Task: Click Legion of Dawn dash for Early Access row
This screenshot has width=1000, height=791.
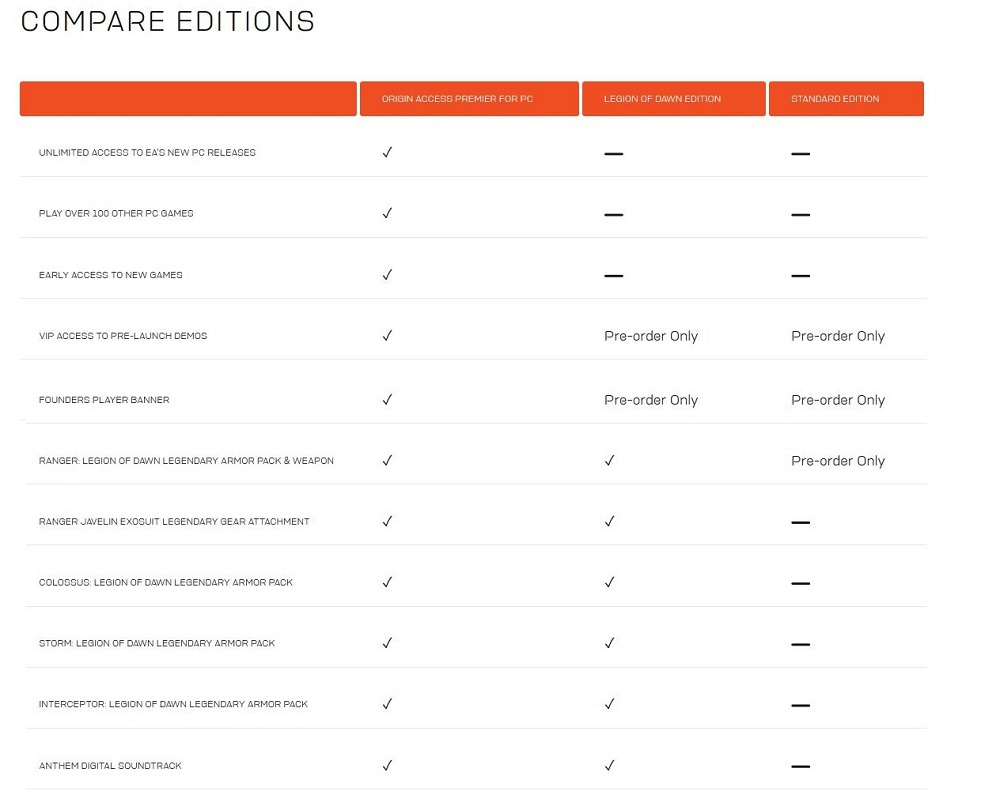Action: (x=613, y=276)
